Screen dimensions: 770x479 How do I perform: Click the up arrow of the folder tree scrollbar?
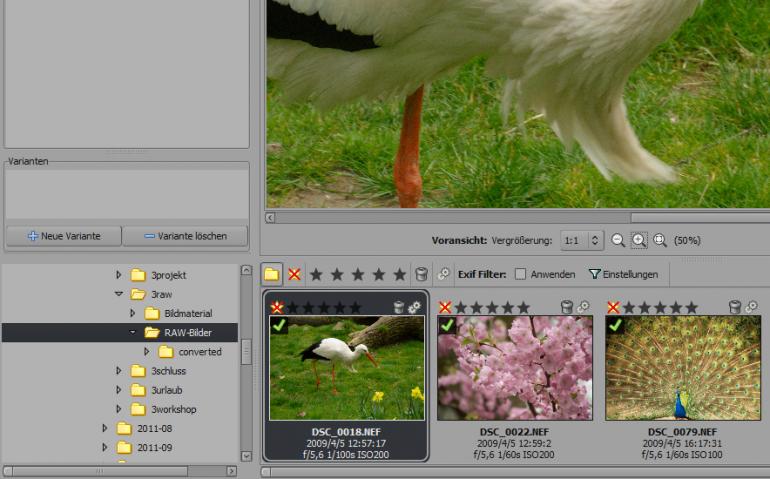[x=246, y=270]
